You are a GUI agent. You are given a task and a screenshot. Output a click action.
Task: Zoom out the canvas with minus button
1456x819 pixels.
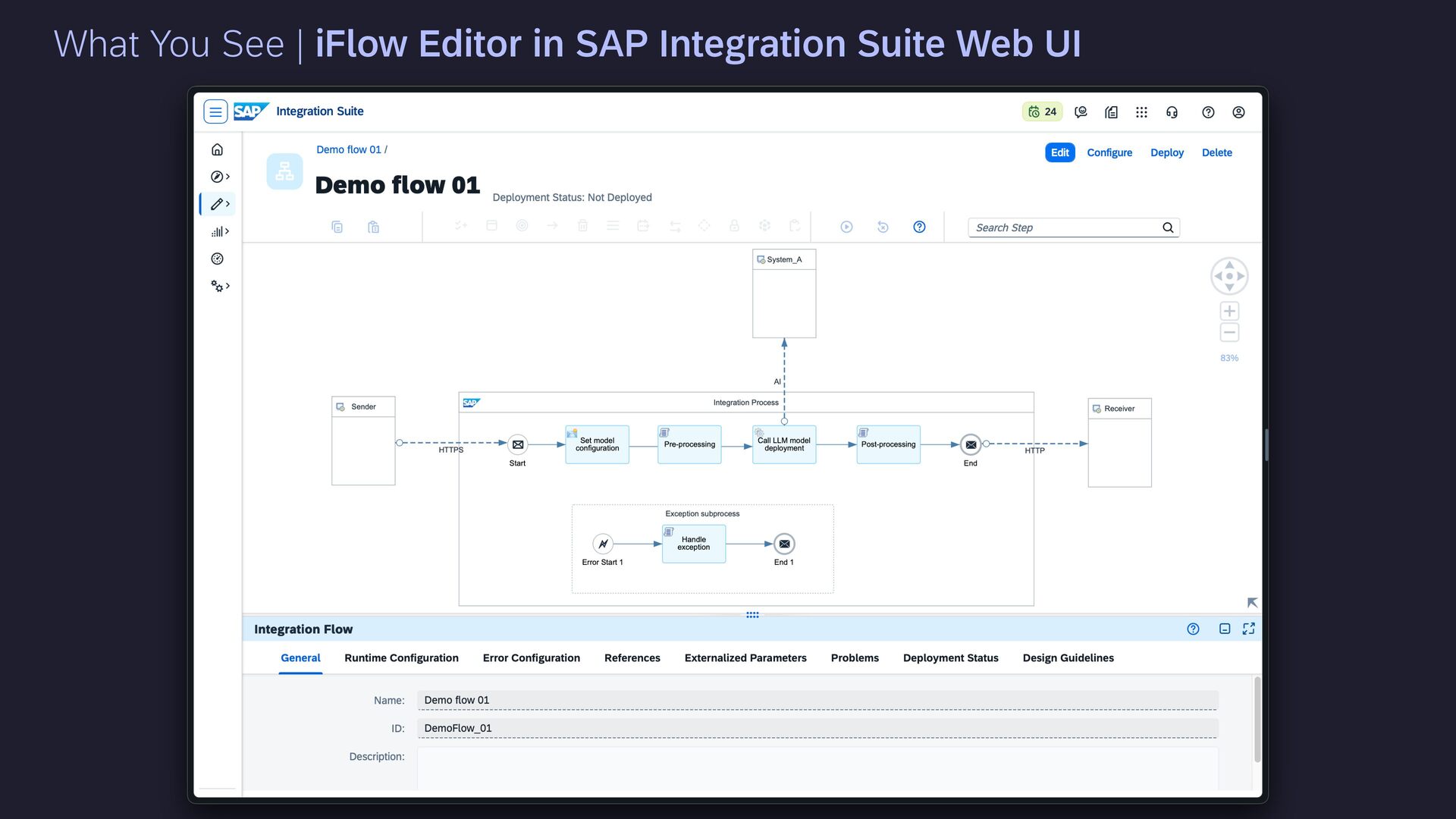coord(1229,332)
